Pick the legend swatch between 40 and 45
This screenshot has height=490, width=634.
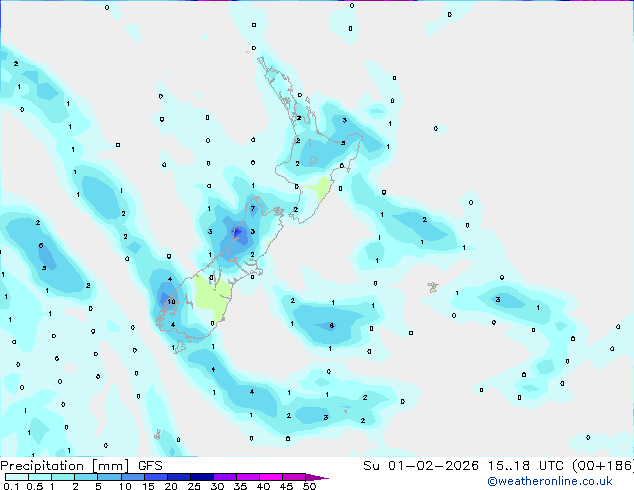click(271, 477)
